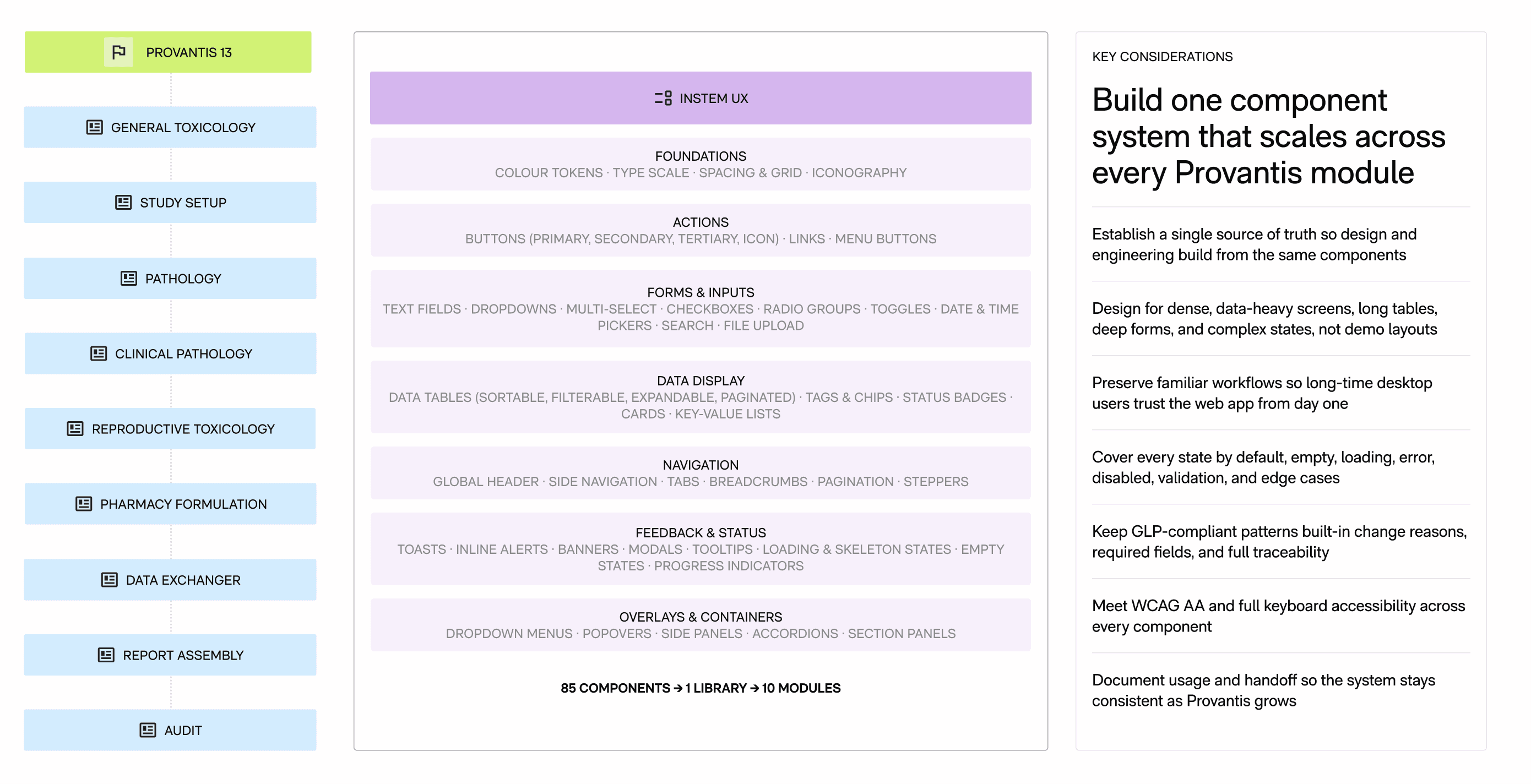Click the Audit module icon

click(x=148, y=730)
